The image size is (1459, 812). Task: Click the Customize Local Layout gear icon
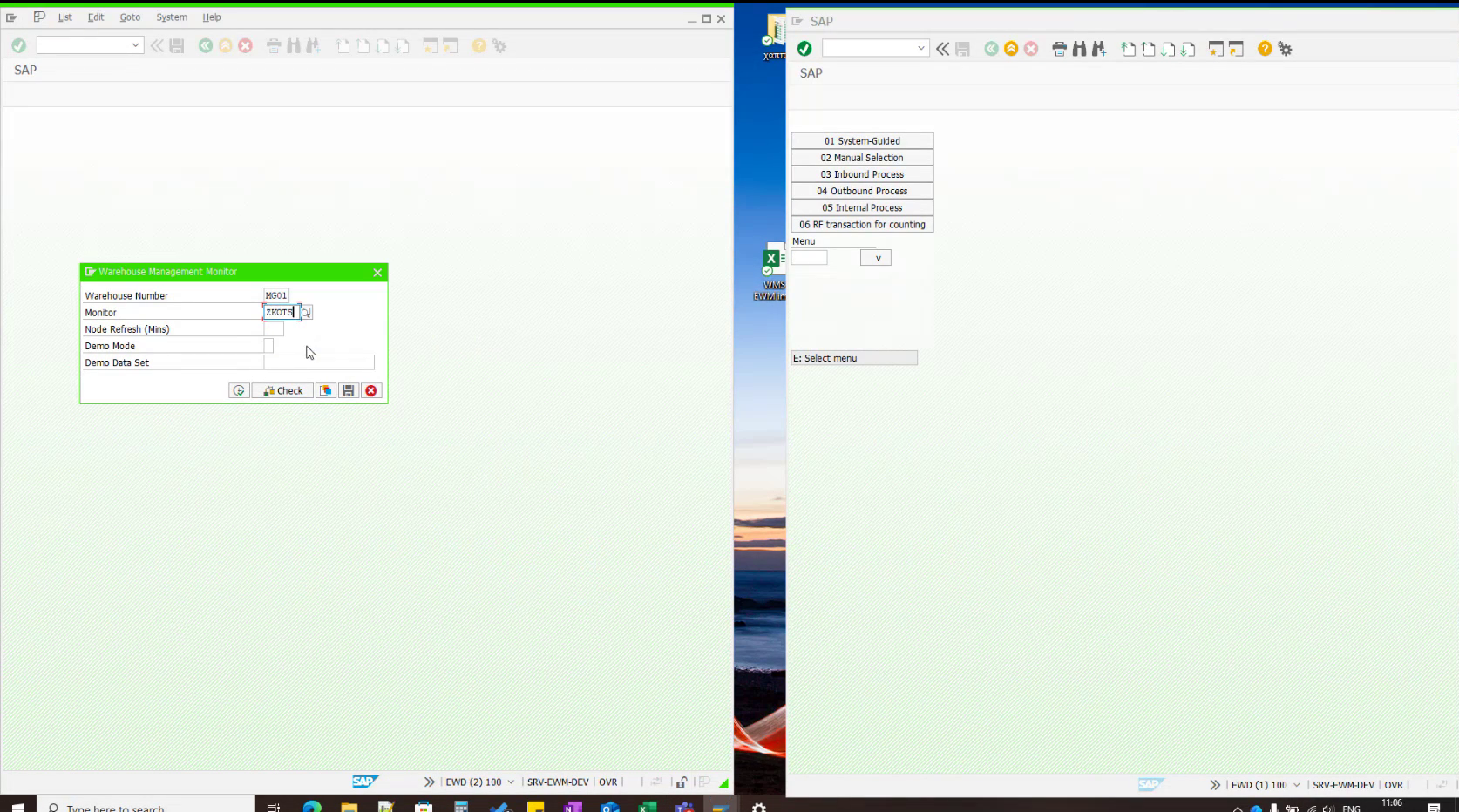[498, 44]
